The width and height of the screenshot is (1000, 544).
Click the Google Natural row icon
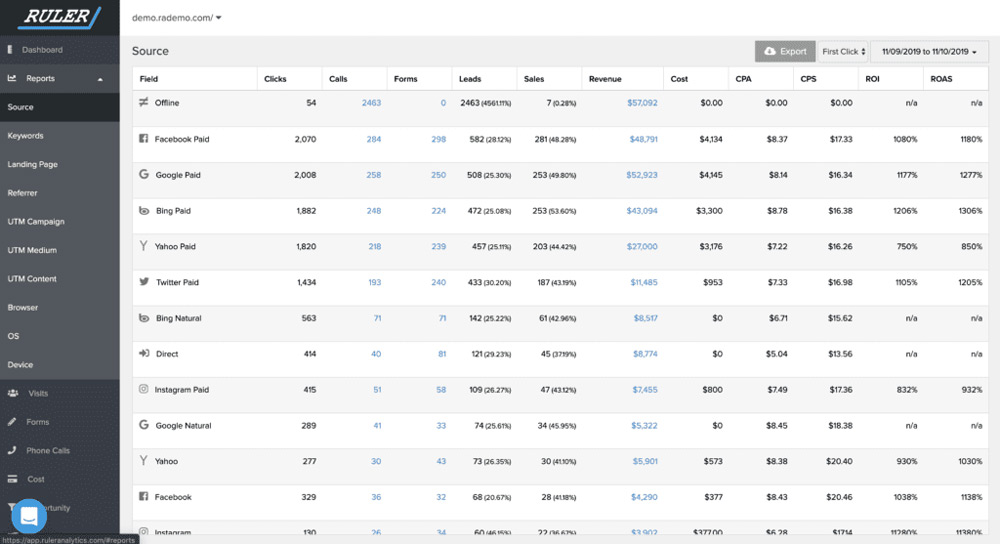pos(143,425)
